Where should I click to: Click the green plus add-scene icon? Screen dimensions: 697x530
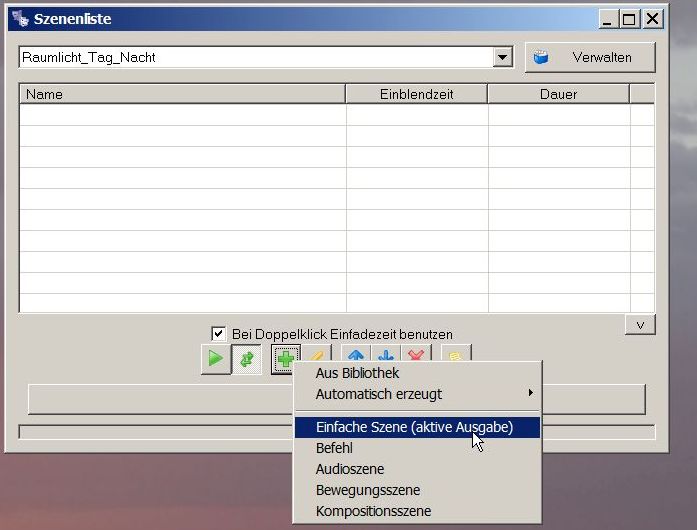pos(286,357)
